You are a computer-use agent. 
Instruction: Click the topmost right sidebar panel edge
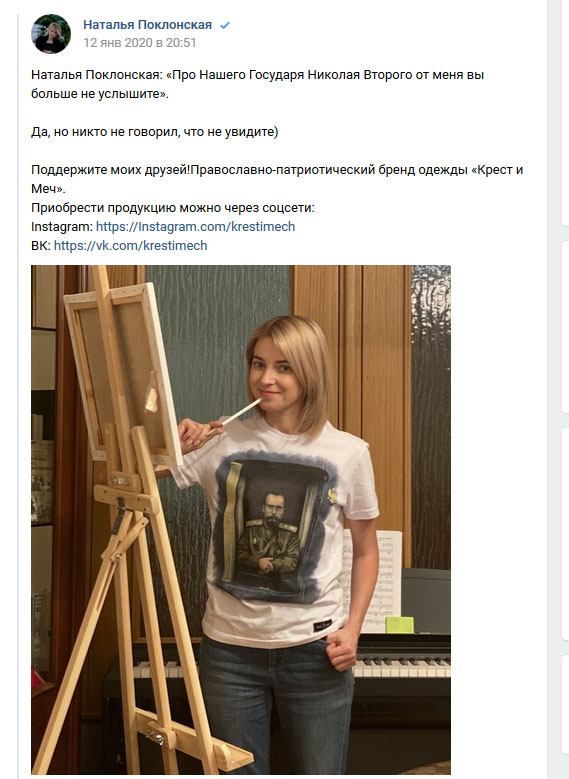tap(565, 113)
